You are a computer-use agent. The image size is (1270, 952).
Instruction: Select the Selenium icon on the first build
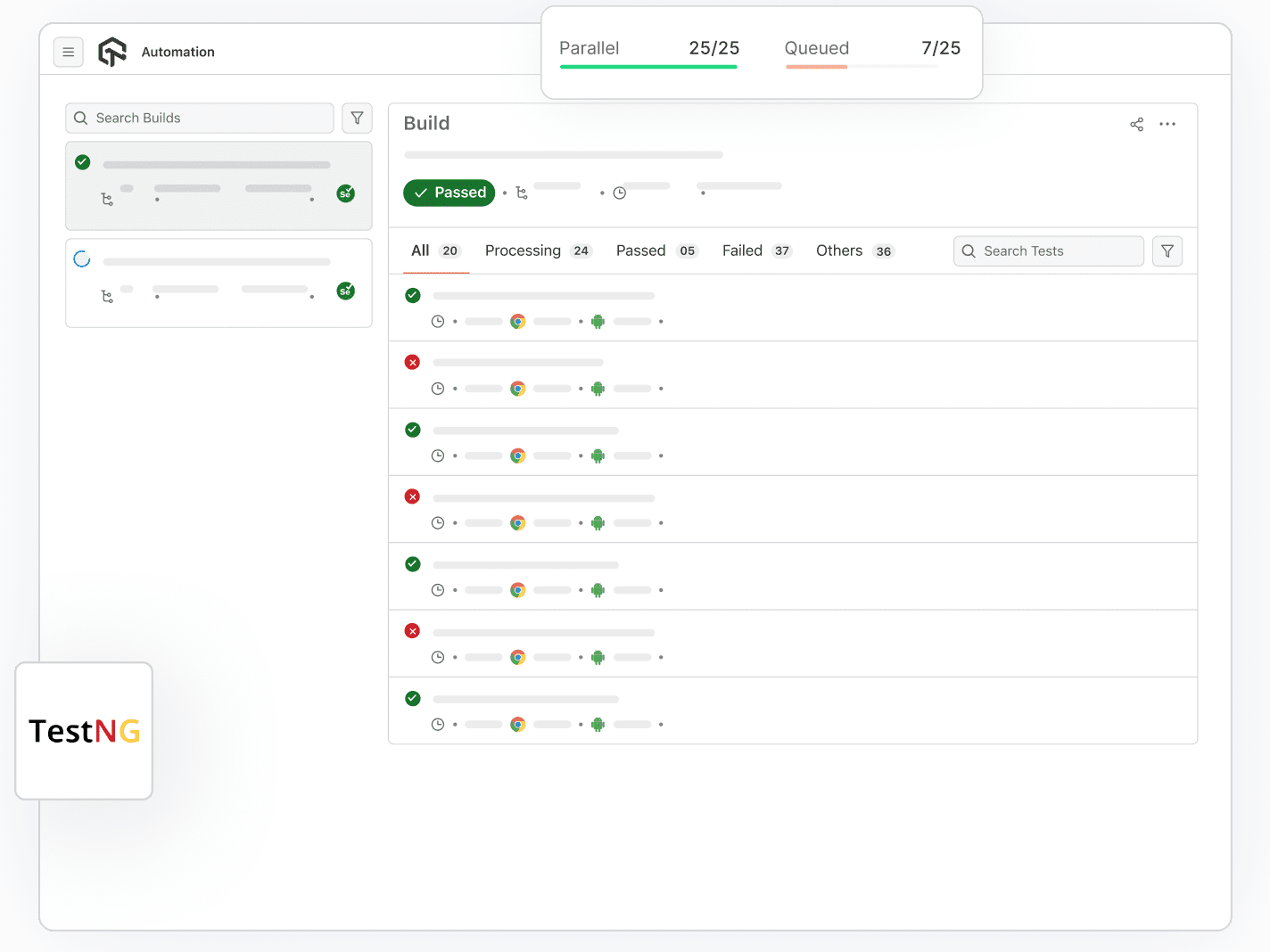click(x=345, y=193)
